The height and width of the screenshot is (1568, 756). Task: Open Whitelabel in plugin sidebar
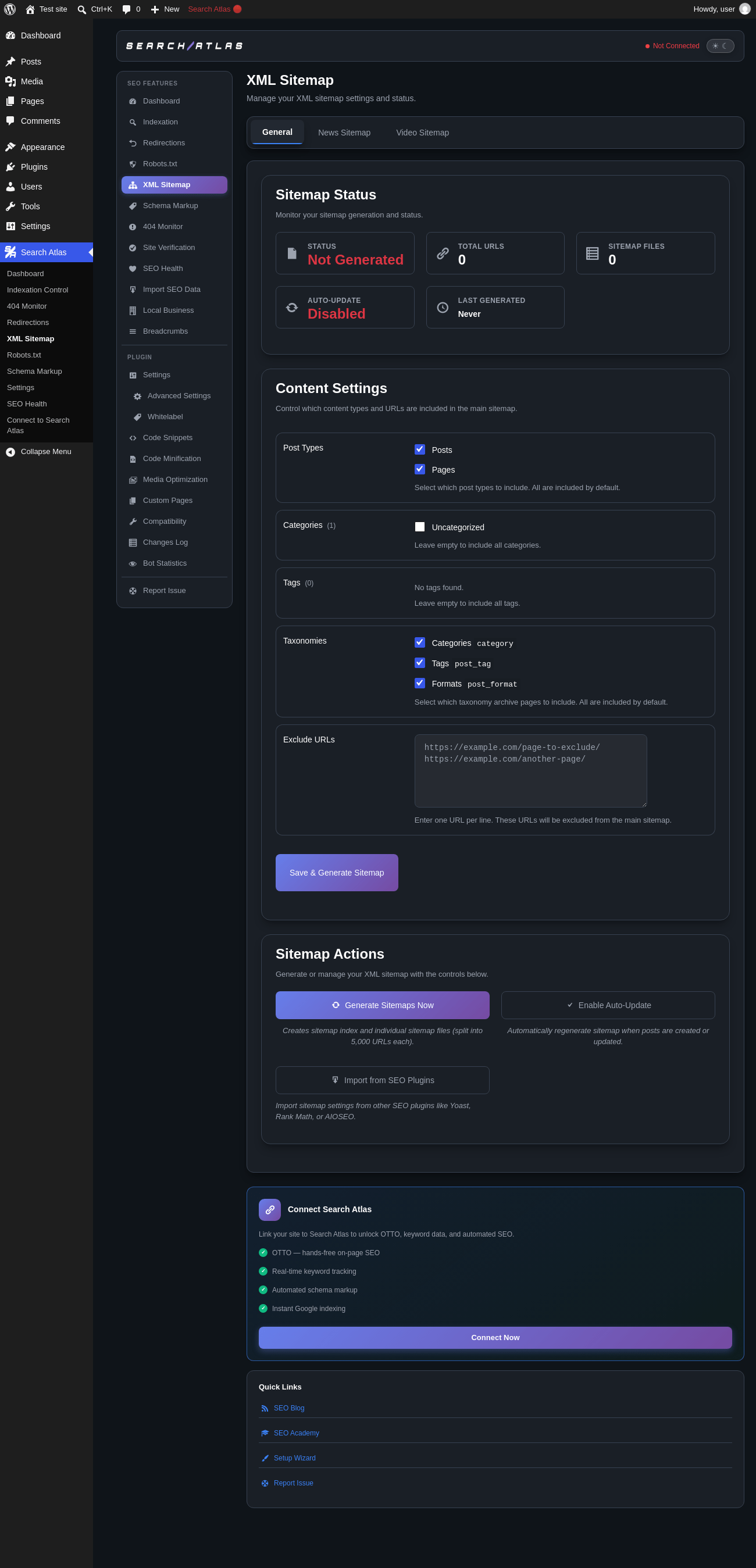pos(174,417)
